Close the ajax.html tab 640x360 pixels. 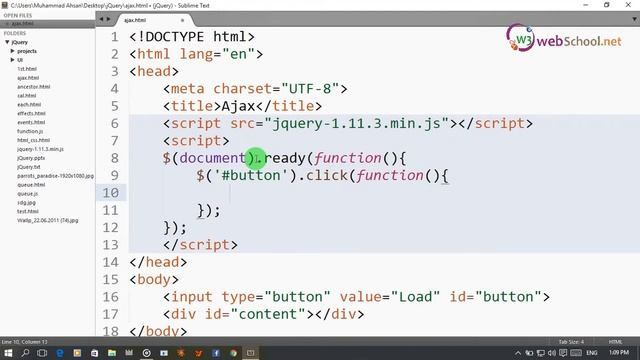click(x=182, y=20)
